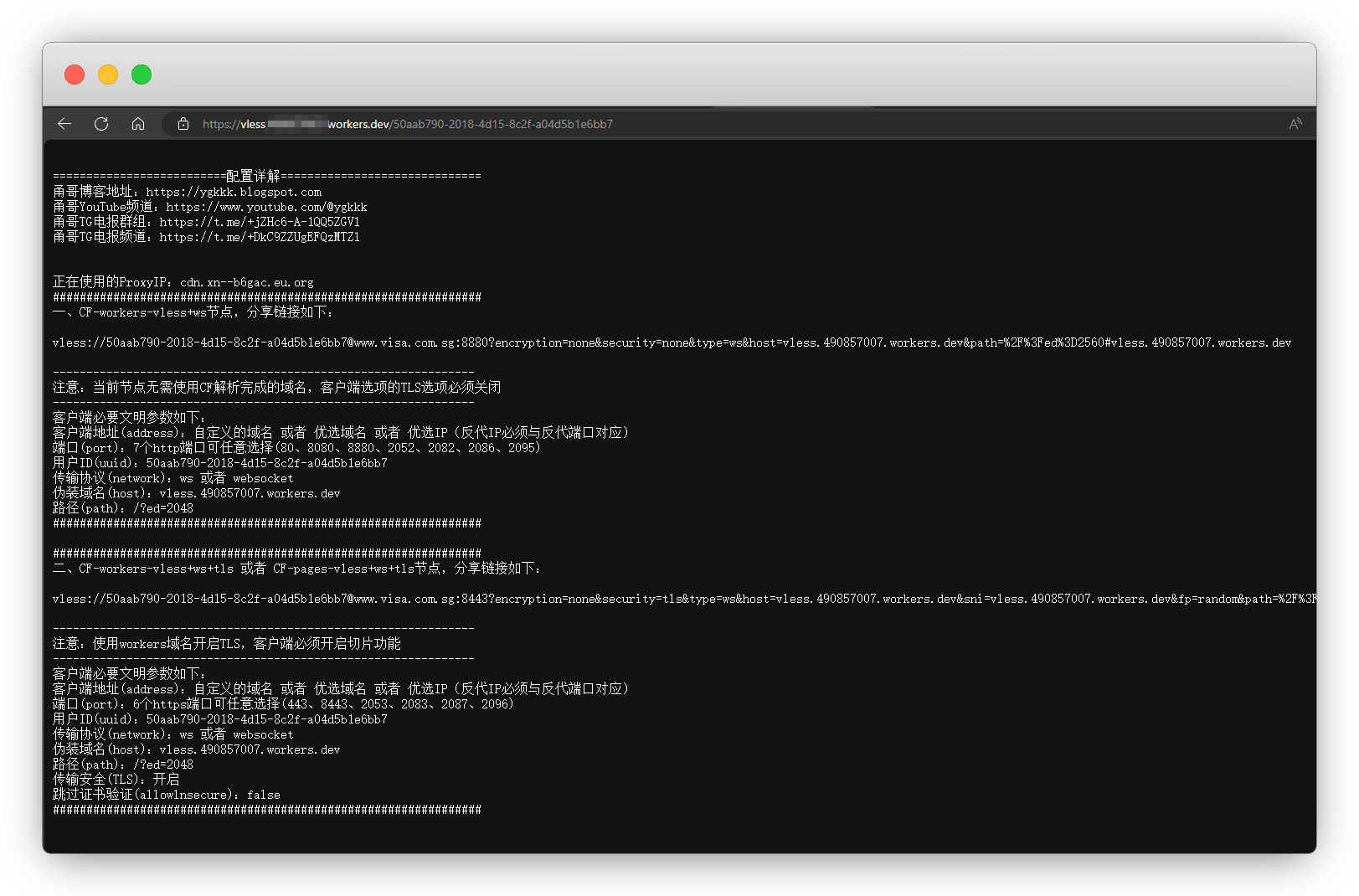View site security info lock icon

[x=183, y=124]
